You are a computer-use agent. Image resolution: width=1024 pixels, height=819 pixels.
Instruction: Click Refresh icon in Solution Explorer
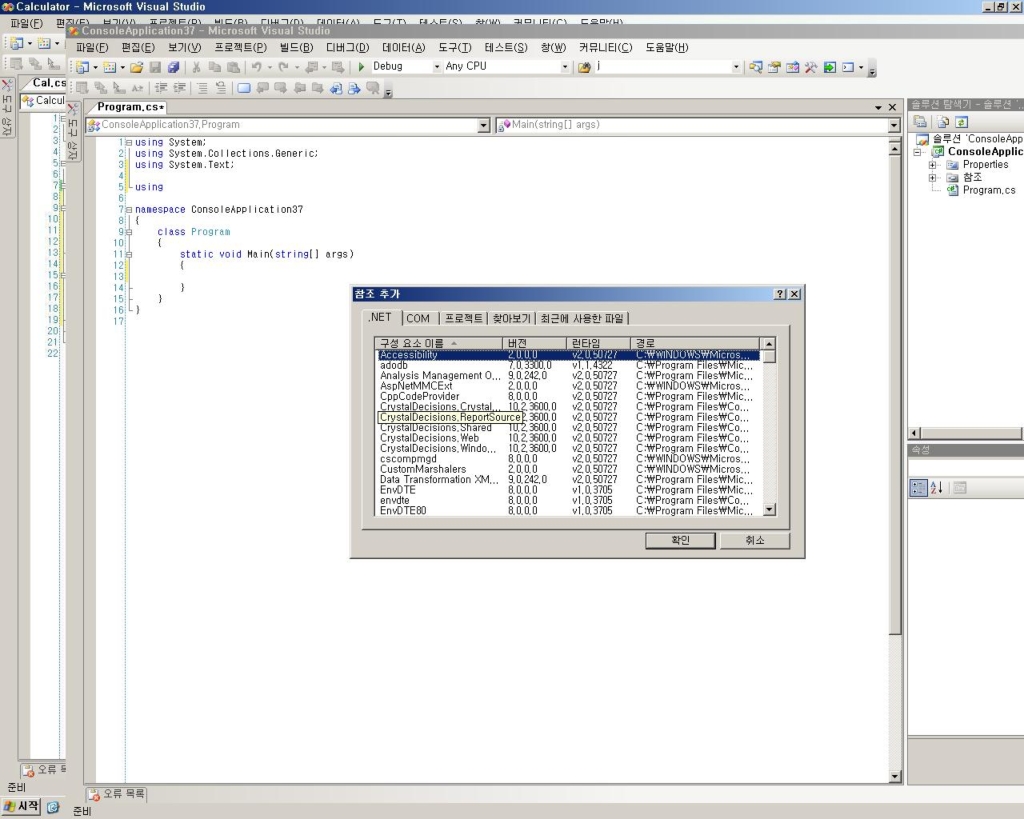[x=961, y=121]
